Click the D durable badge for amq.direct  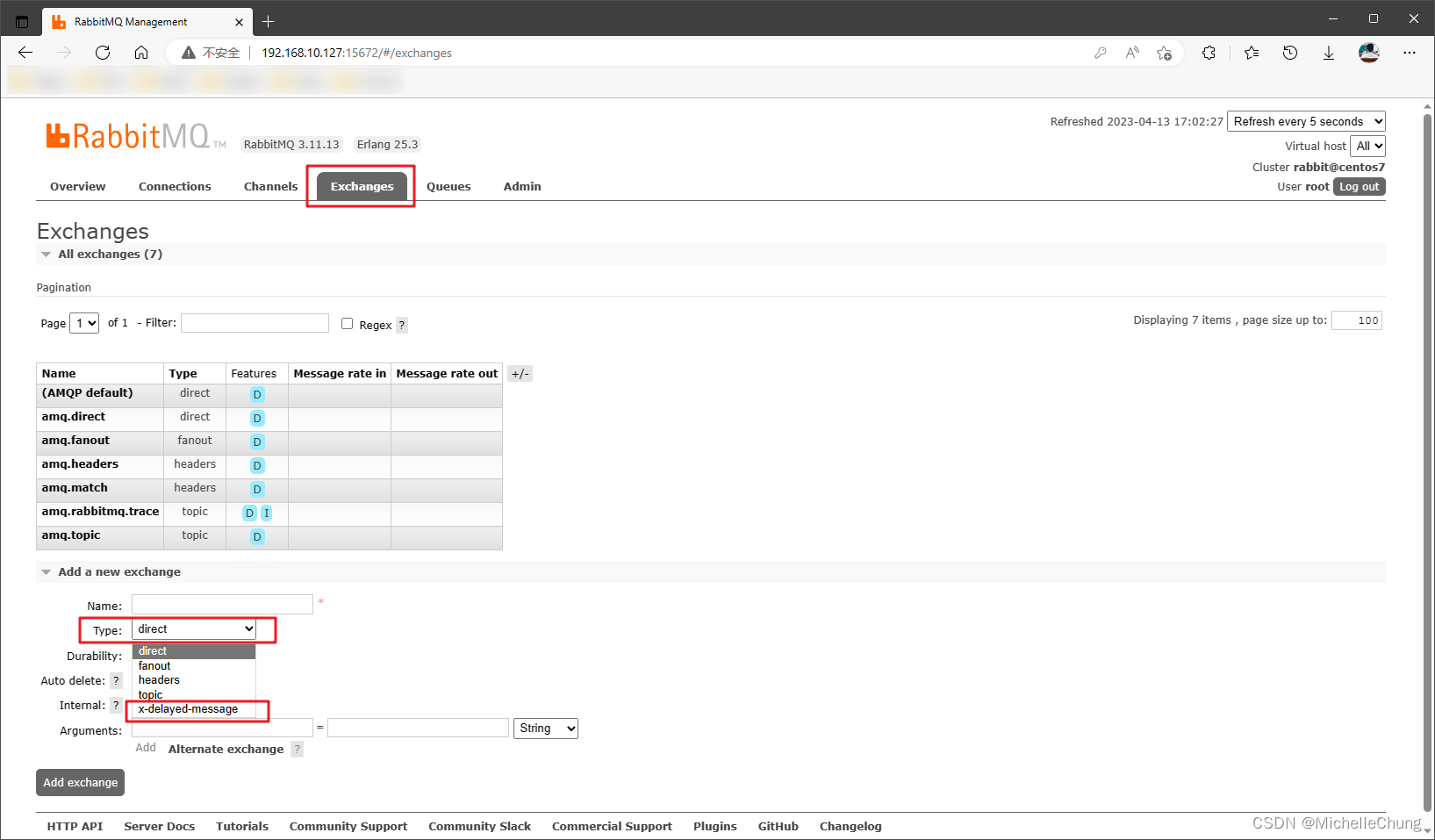click(x=257, y=419)
